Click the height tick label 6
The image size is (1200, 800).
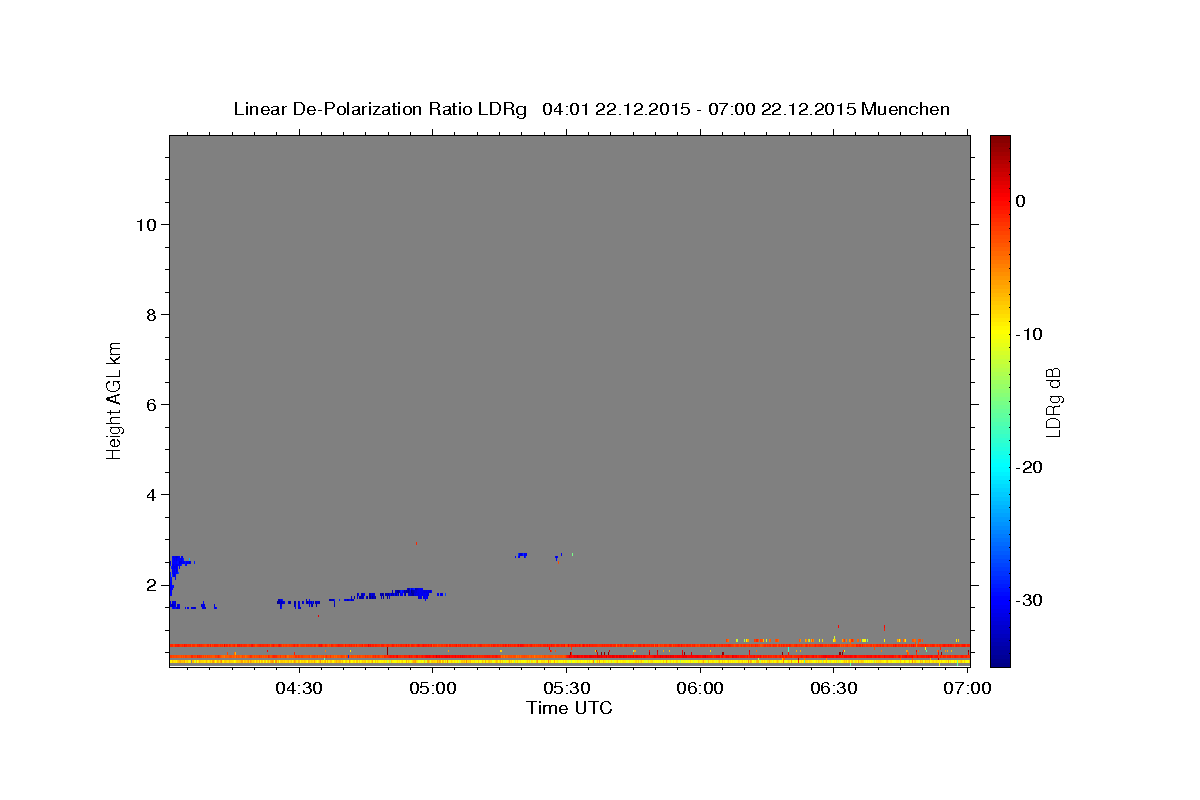click(152, 405)
